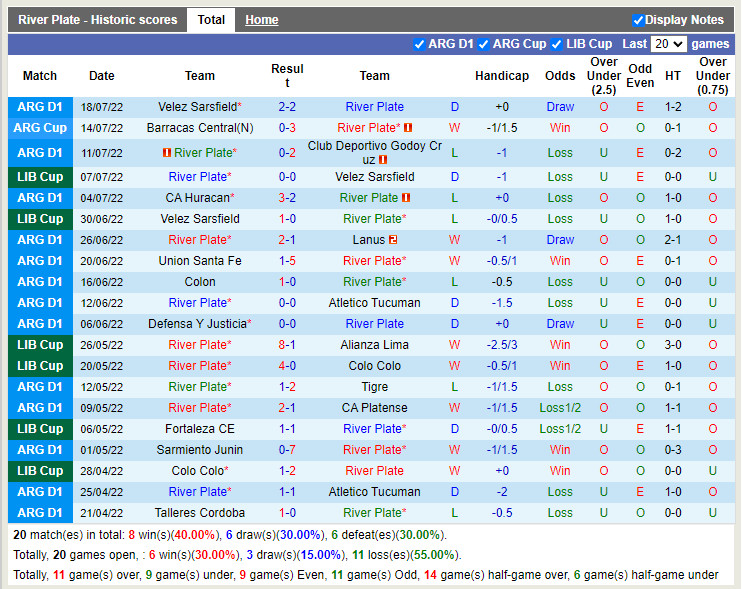
Task: Click red card icon in CA Huracan match row
Action: pyautogui.click(x=406, y=198)
